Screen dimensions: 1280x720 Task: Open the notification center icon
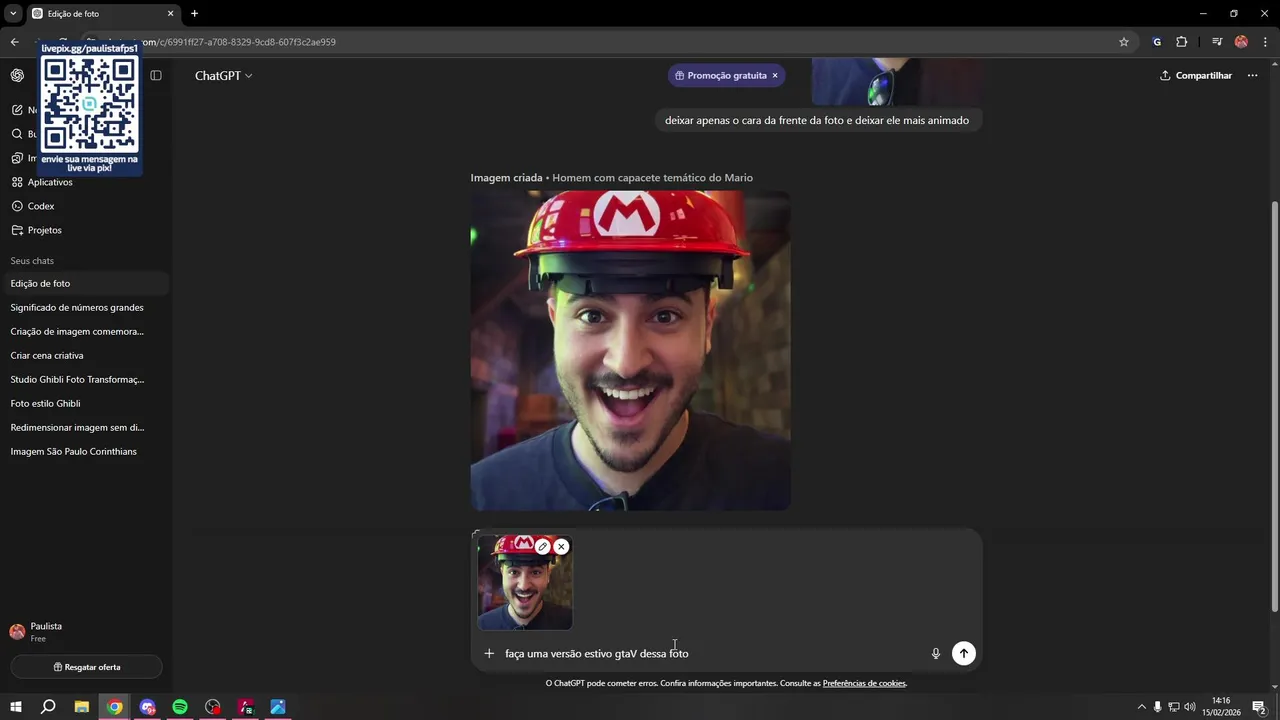1259,707
